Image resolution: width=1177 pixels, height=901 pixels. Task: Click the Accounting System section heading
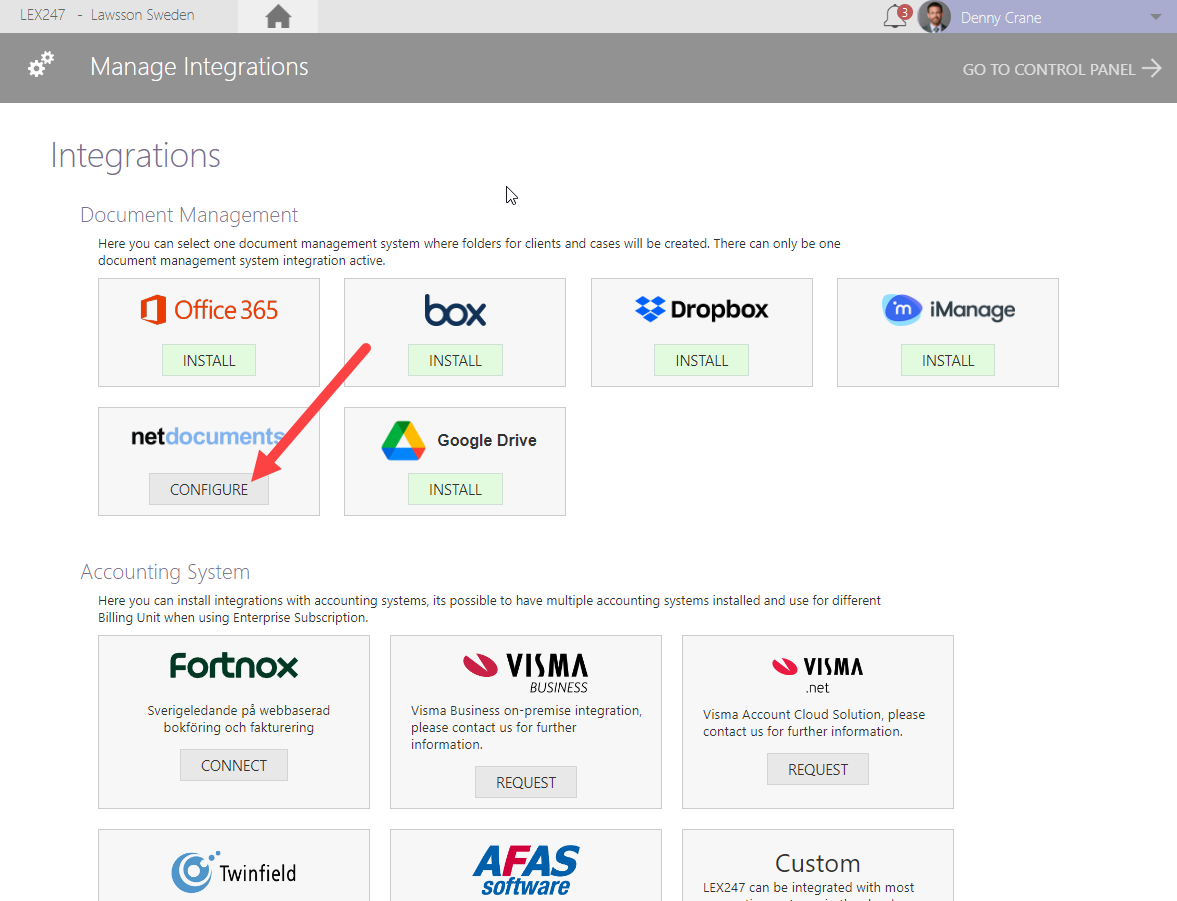pos(165,572)
